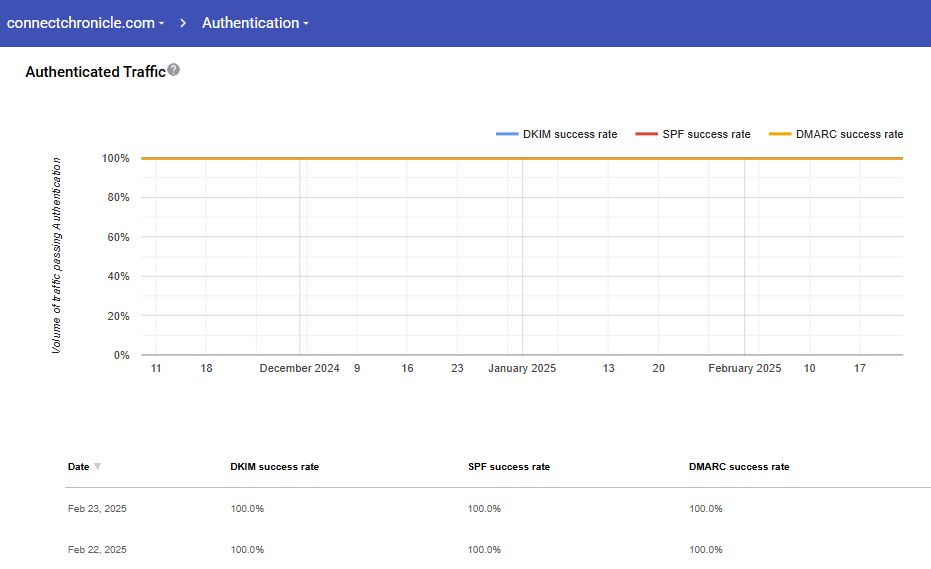Click the February 2025 axis label
This screenshot has height=569, width=931.
click(x=744, y=369)
